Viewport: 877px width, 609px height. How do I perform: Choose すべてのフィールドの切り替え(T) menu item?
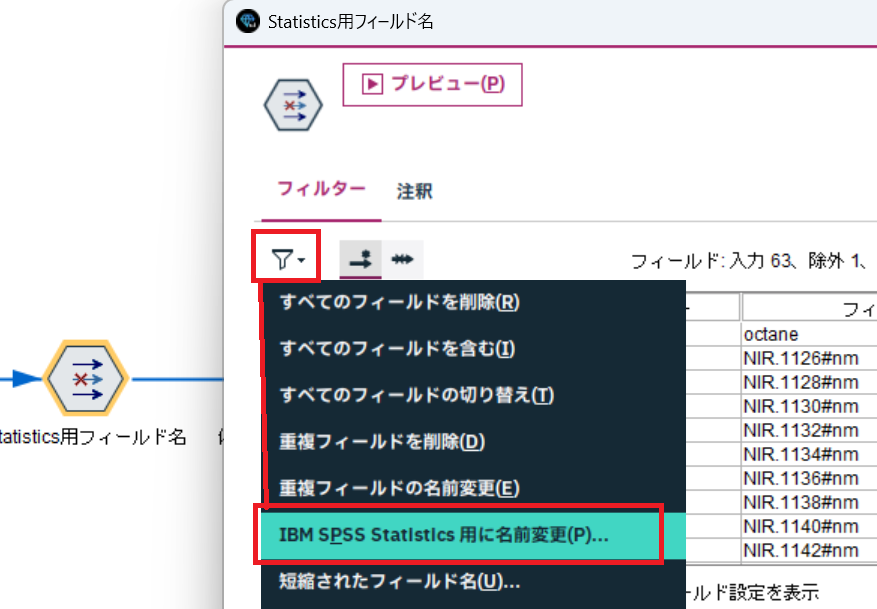473,395
